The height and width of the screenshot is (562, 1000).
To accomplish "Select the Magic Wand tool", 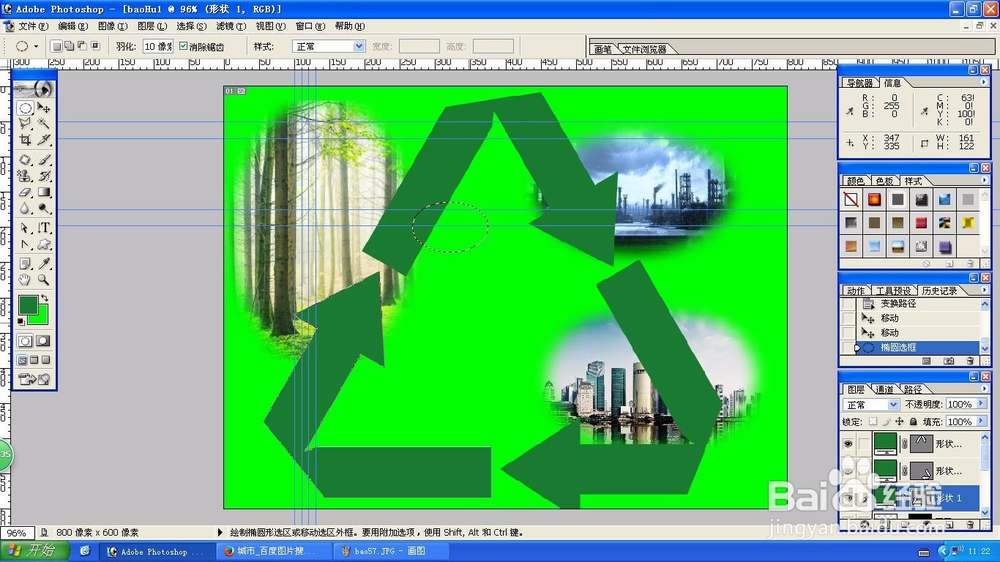I will tap(43, 123).
